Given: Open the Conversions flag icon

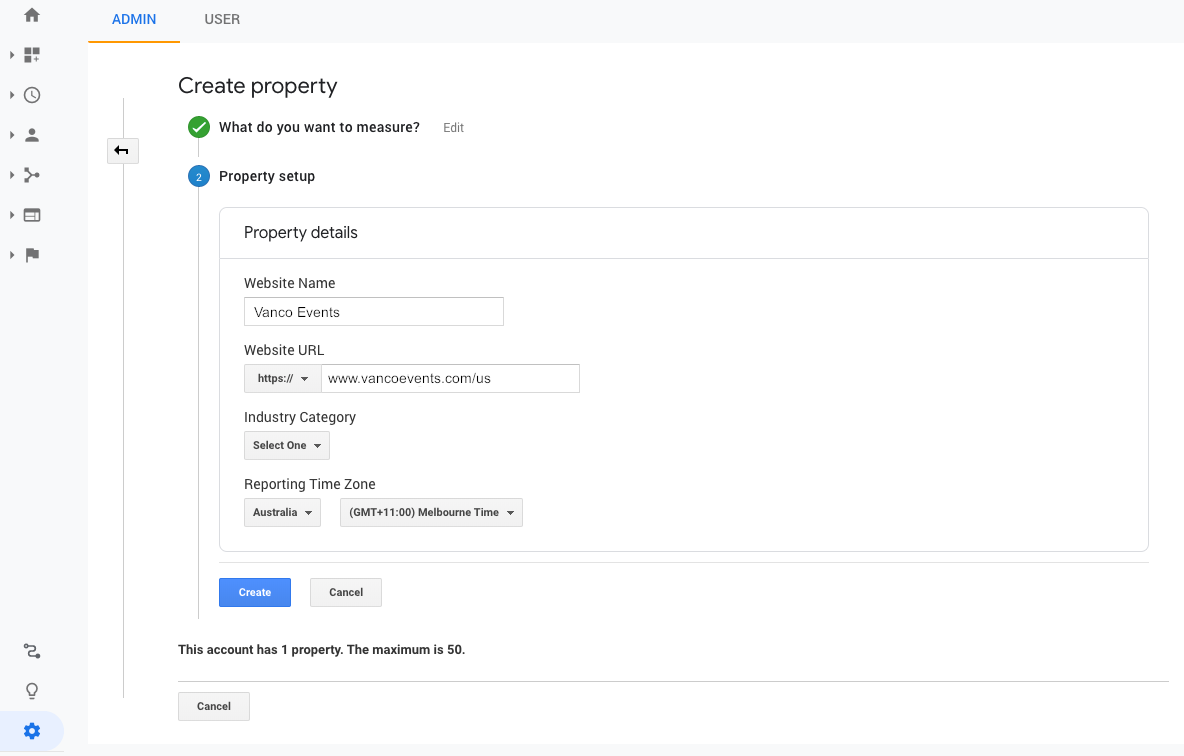Looking at the screenshot, I should tap(32, 255).
